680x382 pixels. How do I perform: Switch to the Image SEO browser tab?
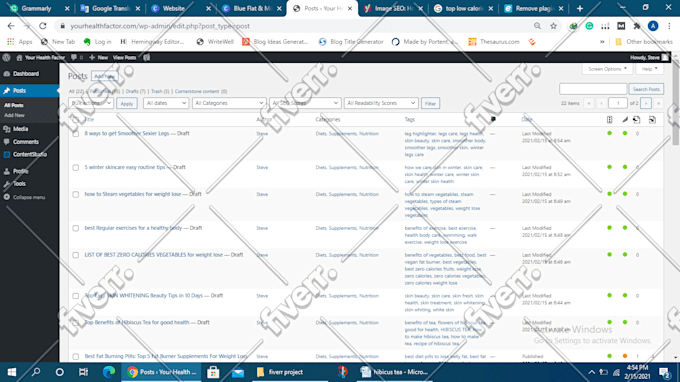393,8
